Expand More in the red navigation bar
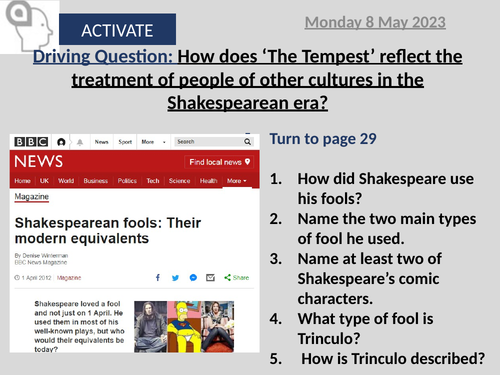The width and height of the screenshot is (500, 375). [237, 181]
